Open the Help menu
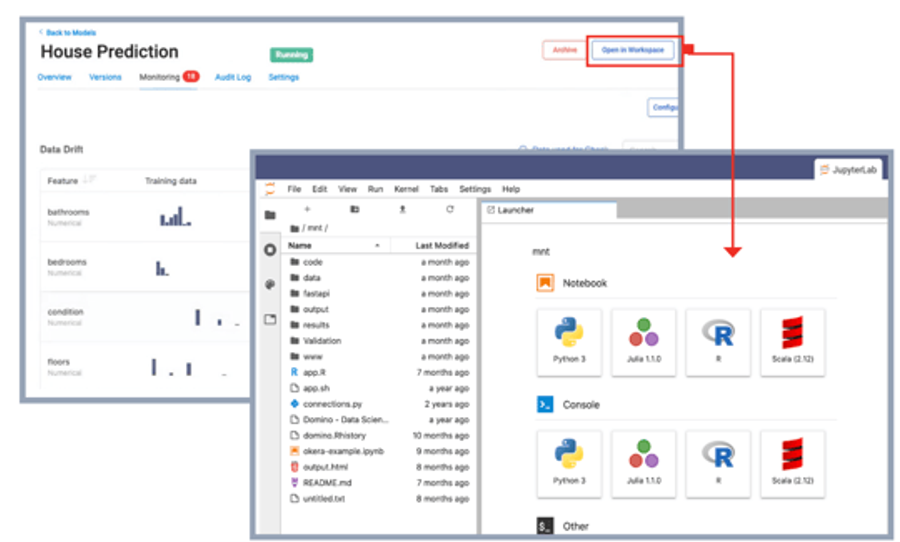This screenshot has width=900, height=542. tap(511, 189)
